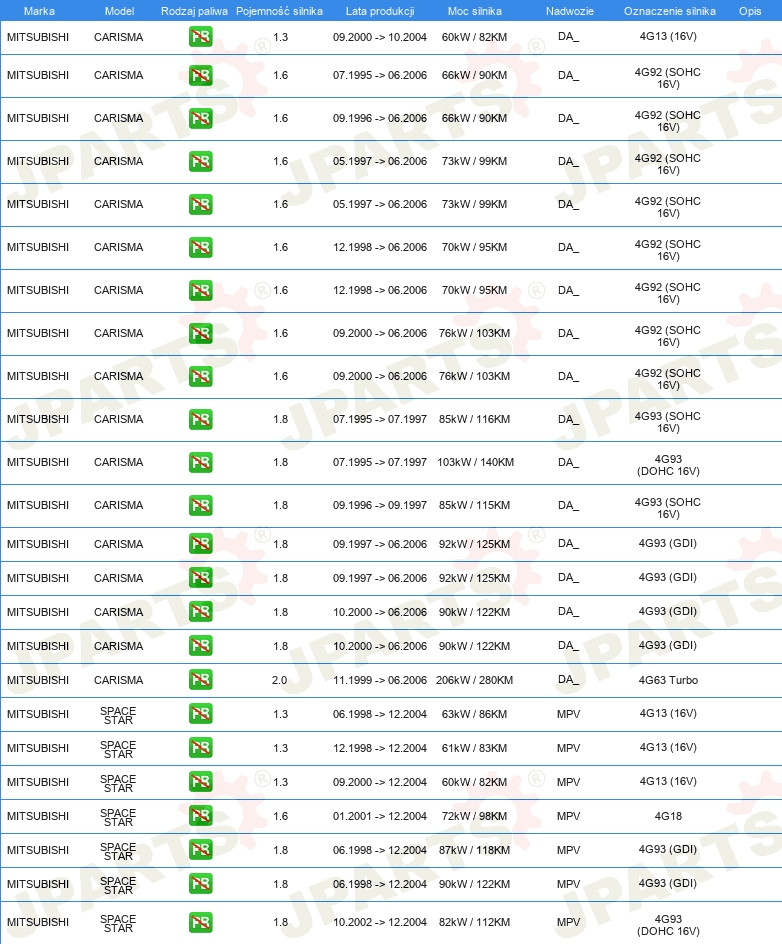782x944 pixels.
Task: Click fuel icon in Space Star 60kW / 82KM row
Action: 200,781
